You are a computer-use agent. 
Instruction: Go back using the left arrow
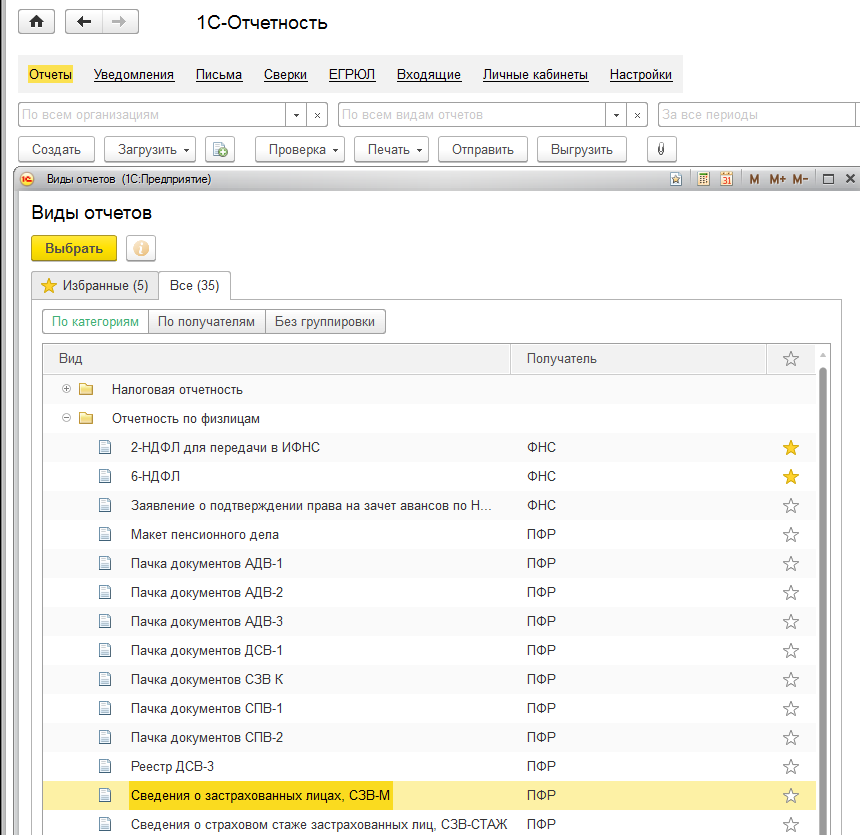point(84,22)
